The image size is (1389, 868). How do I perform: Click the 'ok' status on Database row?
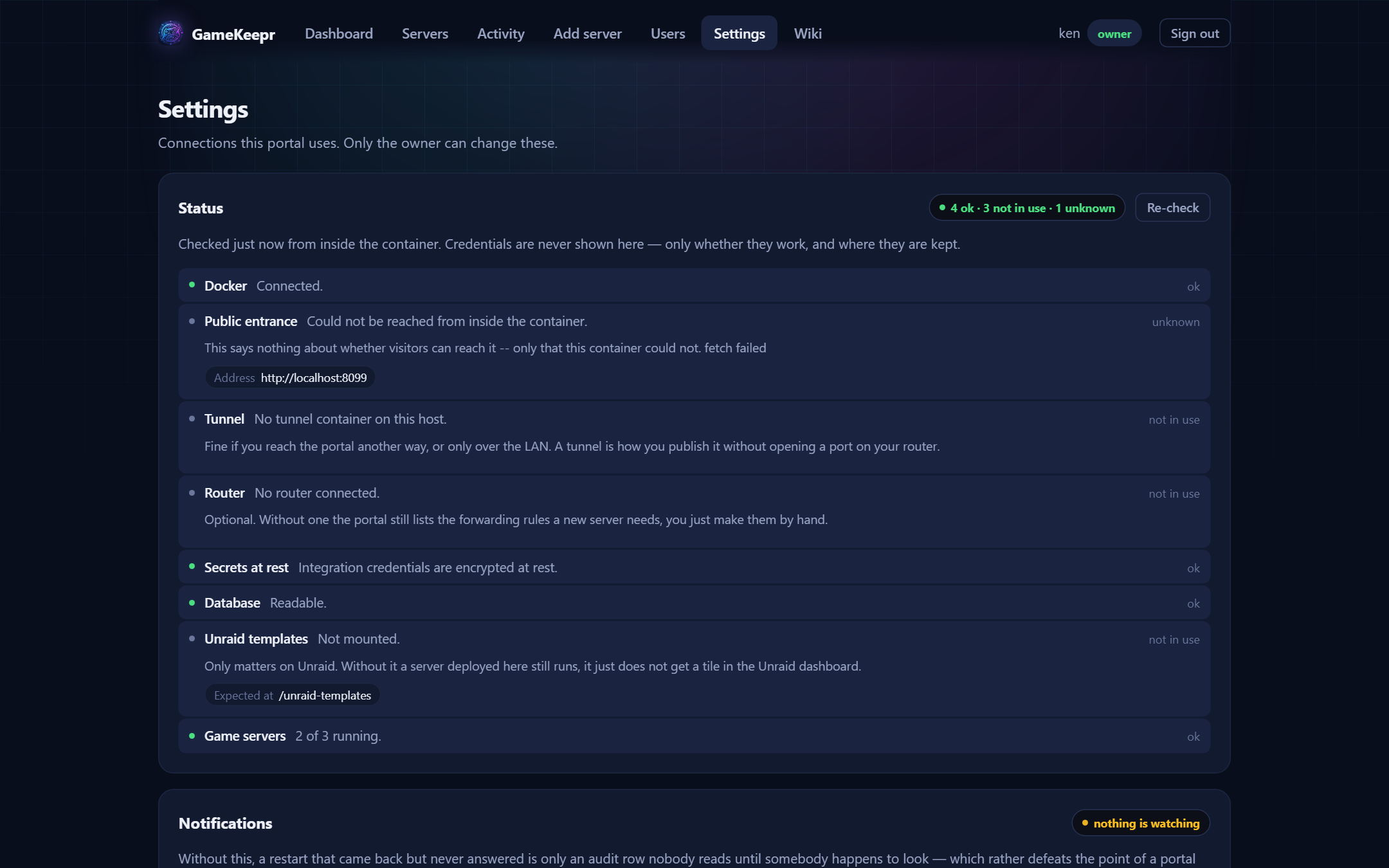click(1194, 604)
